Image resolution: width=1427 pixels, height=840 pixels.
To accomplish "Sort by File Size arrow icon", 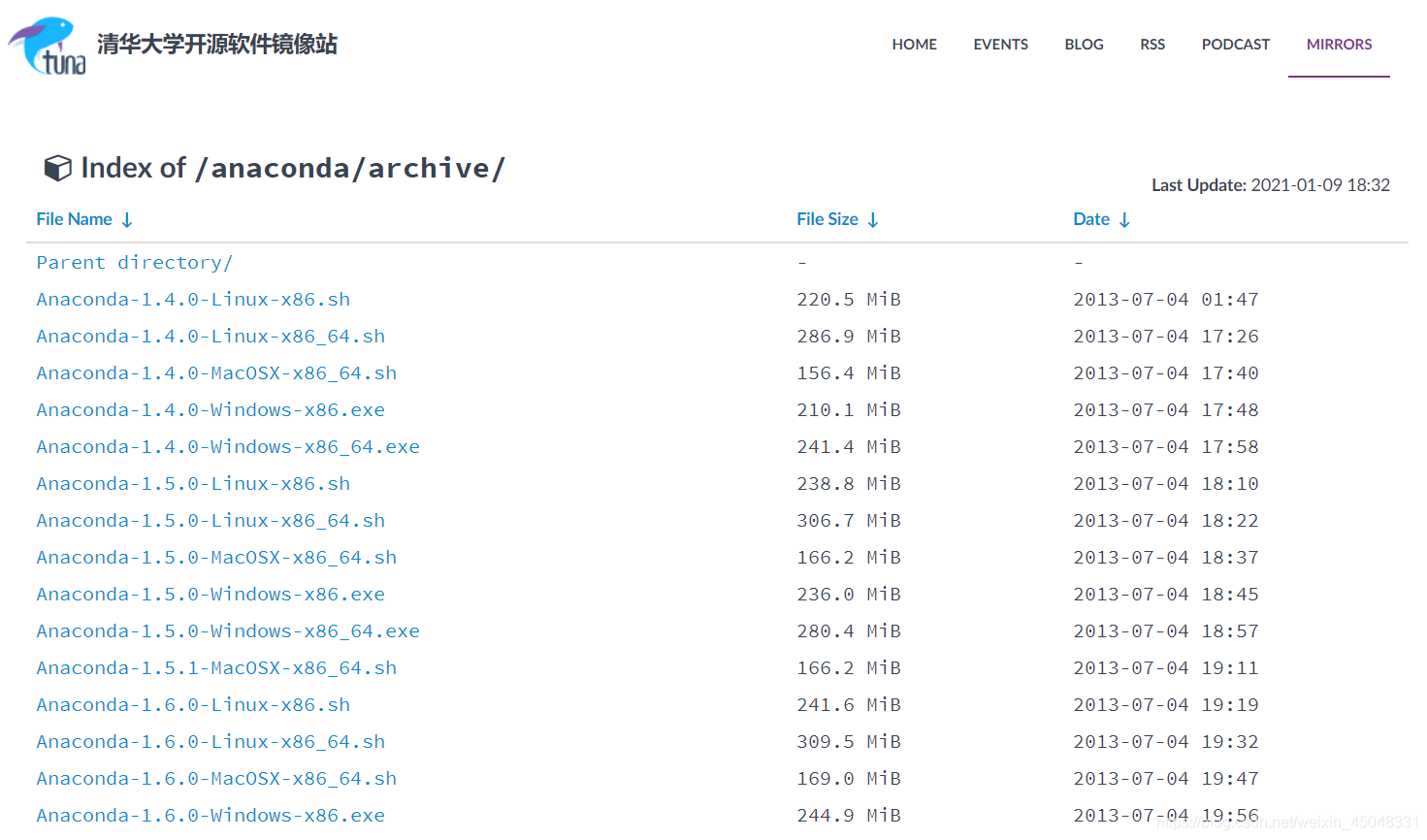I will pos(873,220).
